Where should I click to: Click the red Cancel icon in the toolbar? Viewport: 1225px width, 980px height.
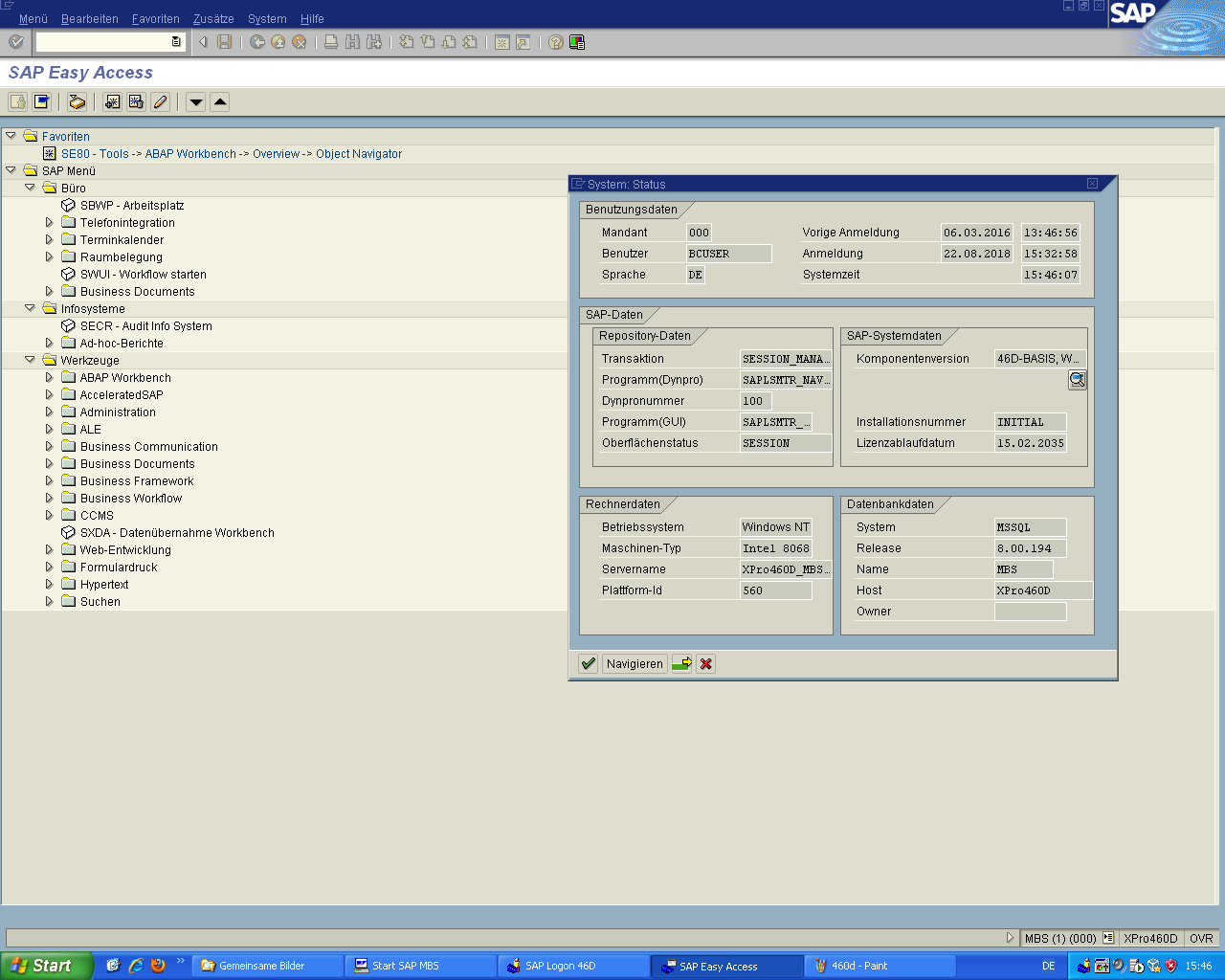click(x=300, y=42)
